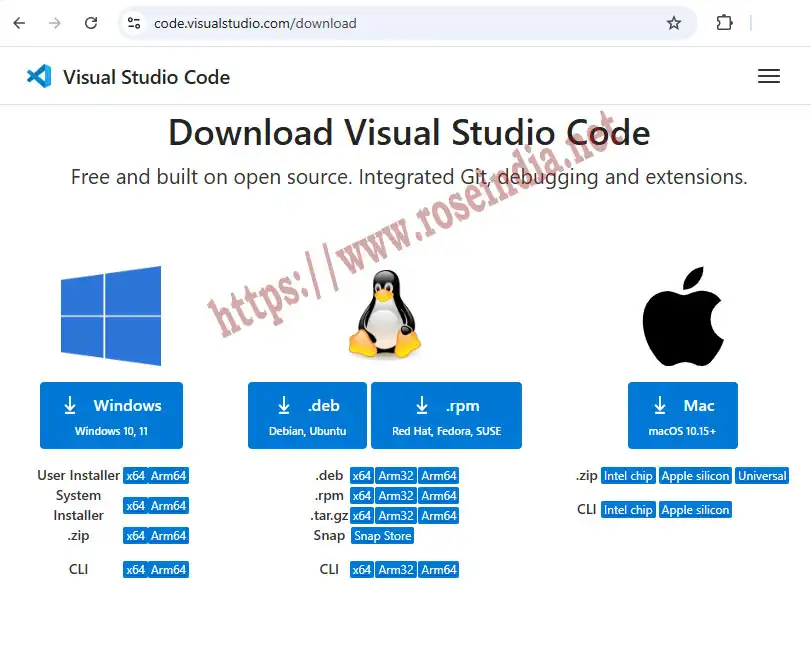The height and width of the screenshot is (650, 811).
Task: Click the 'System Installer' label
Action: tap(79, 505)
